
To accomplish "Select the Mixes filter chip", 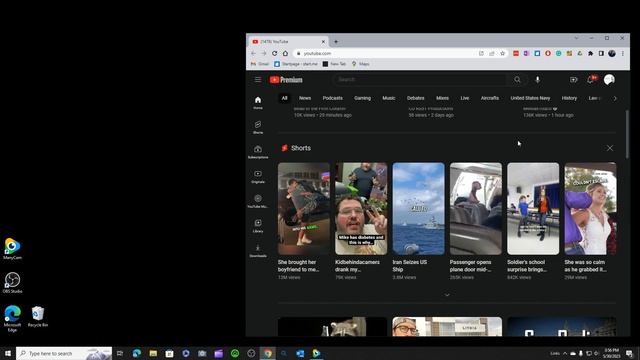I will (x=442, y=98).
